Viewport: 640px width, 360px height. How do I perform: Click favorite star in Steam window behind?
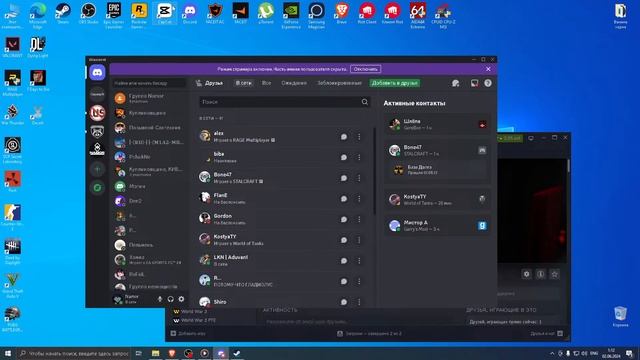(x=554, y=274)
